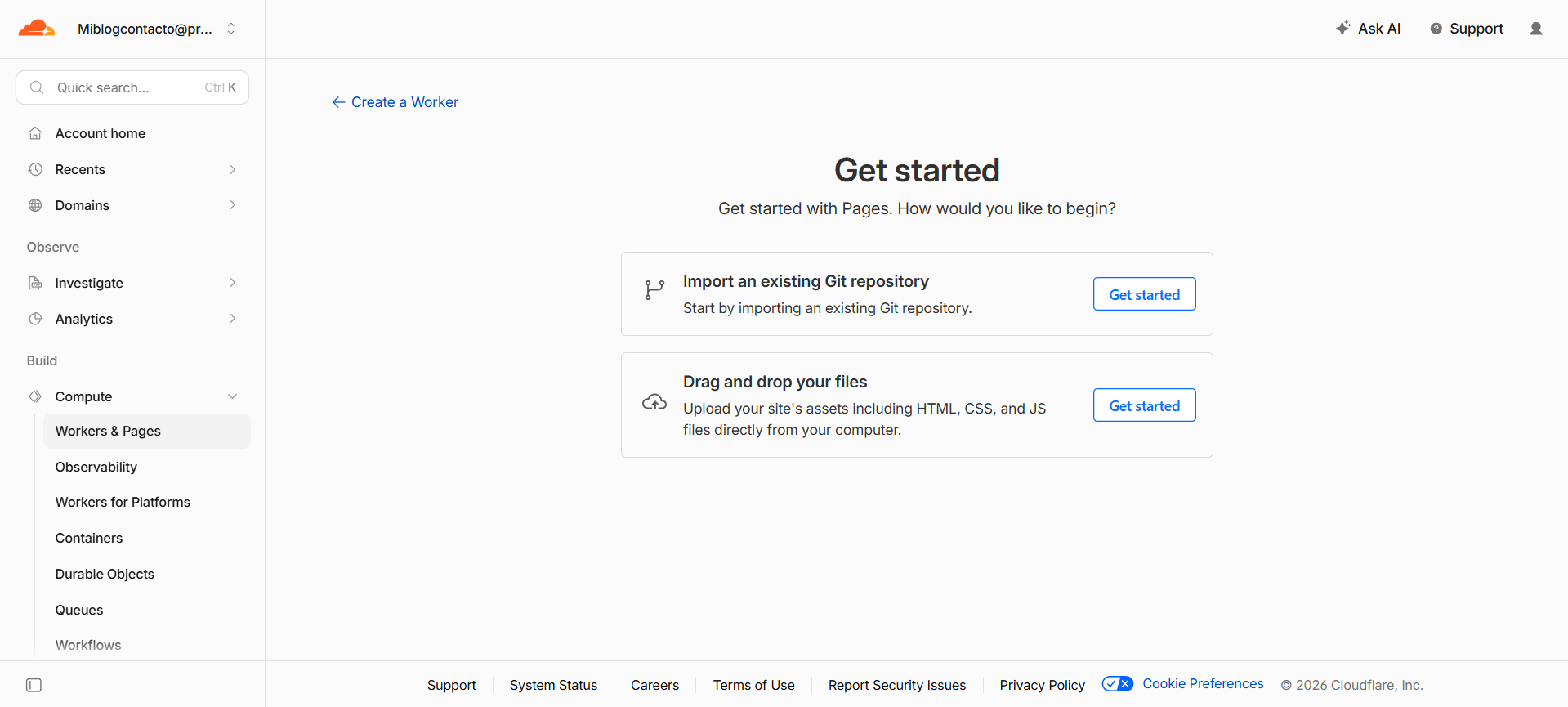Click the Ask AI sparkle icon
The width and height of the screenshot is (1568, 707).
pos(1342,28)
